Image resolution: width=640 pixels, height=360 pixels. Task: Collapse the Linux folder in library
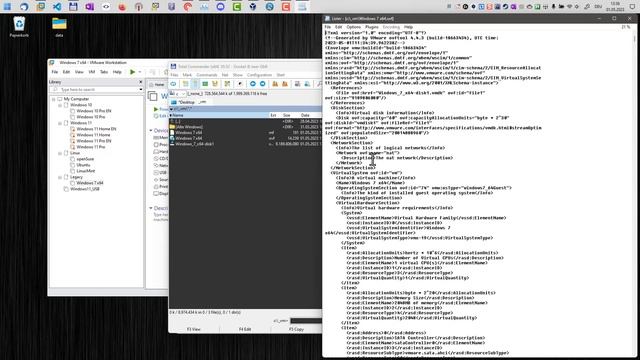[60, 153]
